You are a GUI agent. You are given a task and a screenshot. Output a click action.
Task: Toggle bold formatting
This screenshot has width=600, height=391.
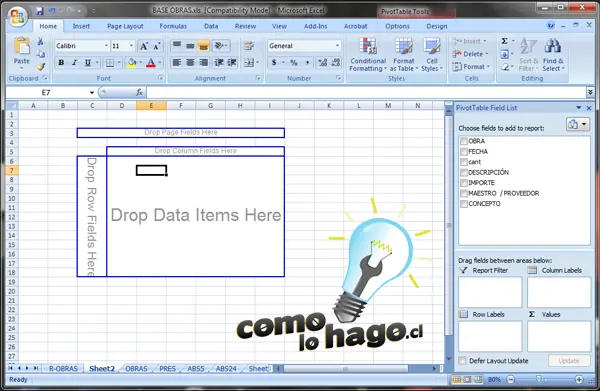tap(61, 62)
